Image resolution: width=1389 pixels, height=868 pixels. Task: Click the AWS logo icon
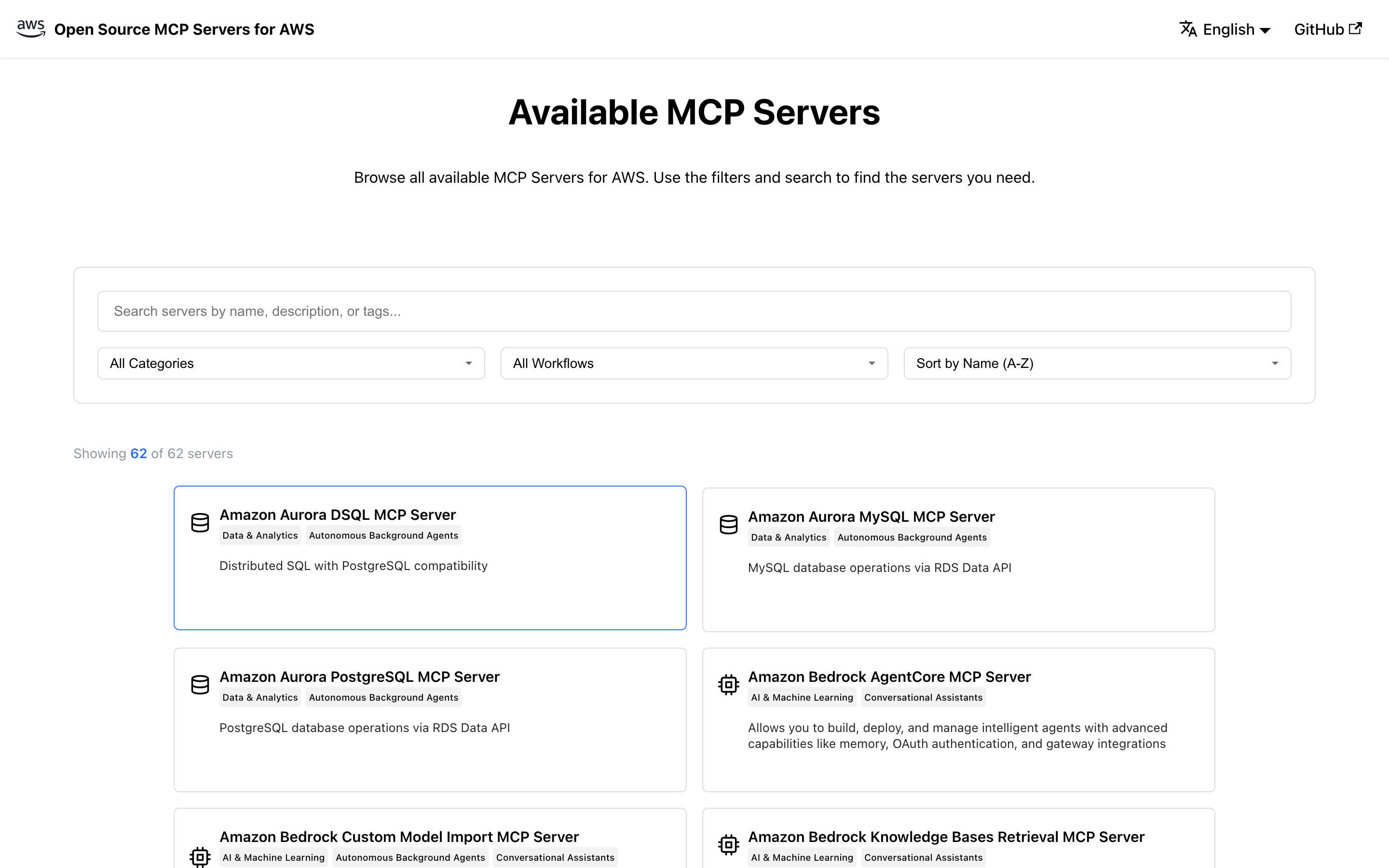(31, 29)
